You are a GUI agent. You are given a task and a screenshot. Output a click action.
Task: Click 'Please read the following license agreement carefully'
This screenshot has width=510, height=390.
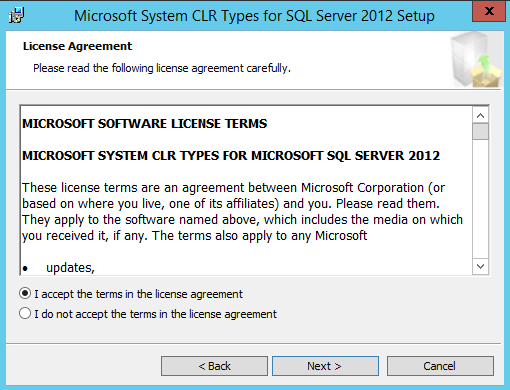162,68
